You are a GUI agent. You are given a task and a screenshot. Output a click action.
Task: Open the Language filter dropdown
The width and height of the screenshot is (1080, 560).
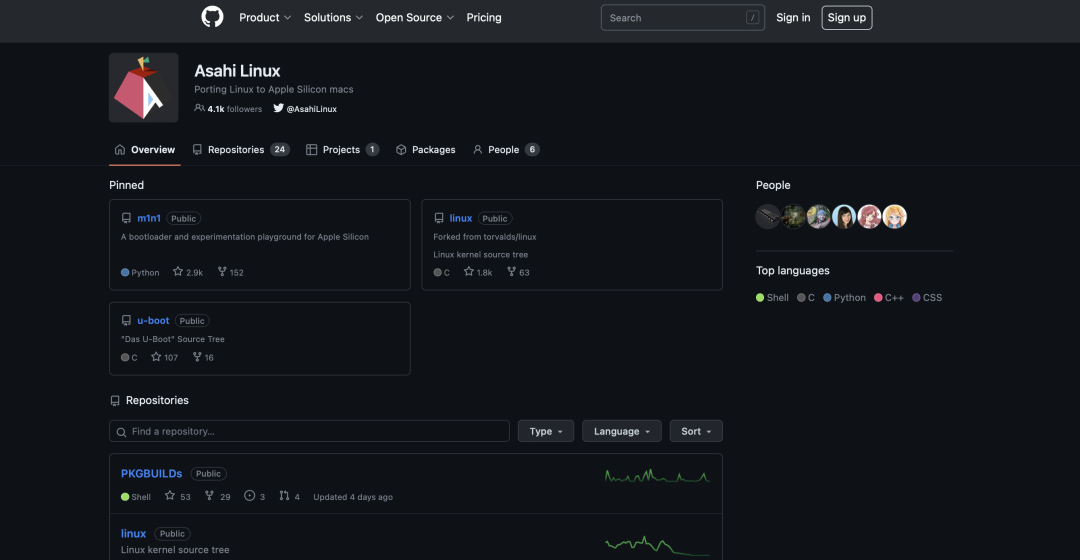(x=621, y=431)
